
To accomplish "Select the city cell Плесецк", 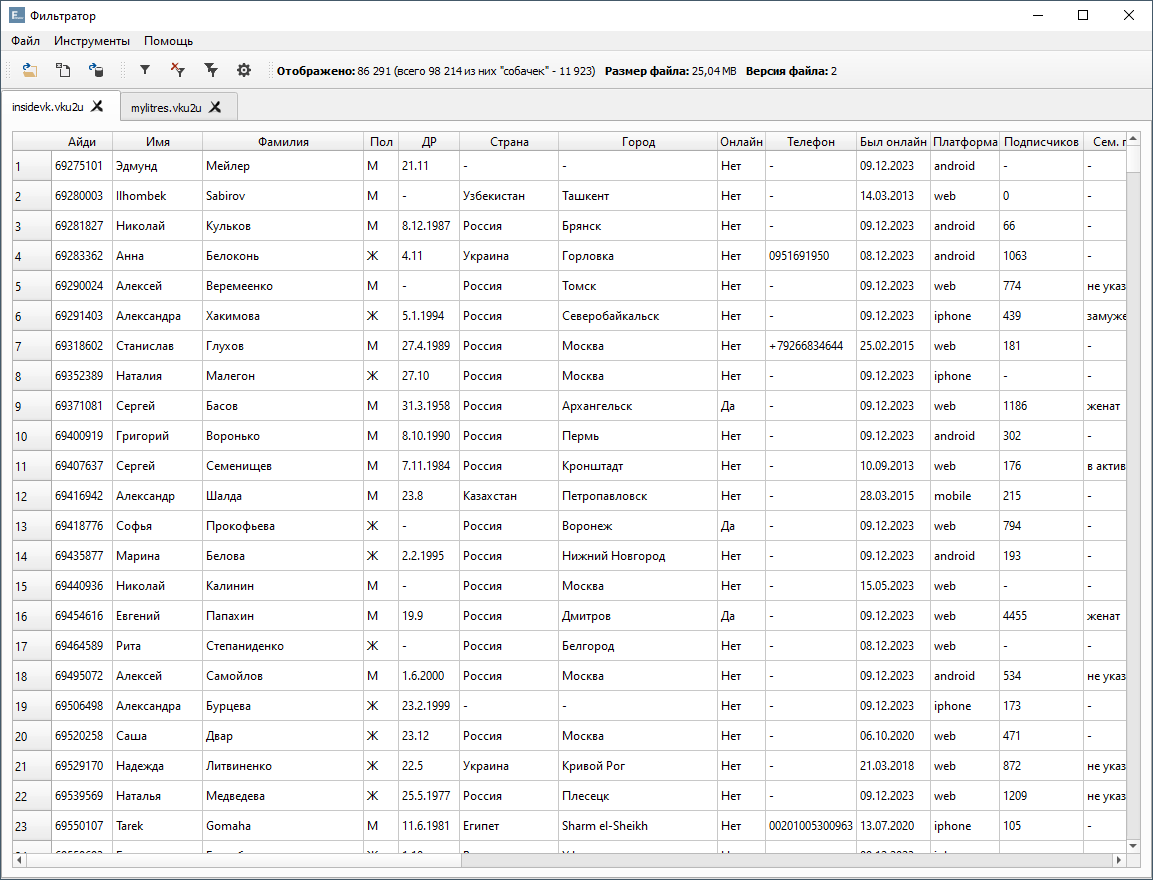I will point(638,796).
